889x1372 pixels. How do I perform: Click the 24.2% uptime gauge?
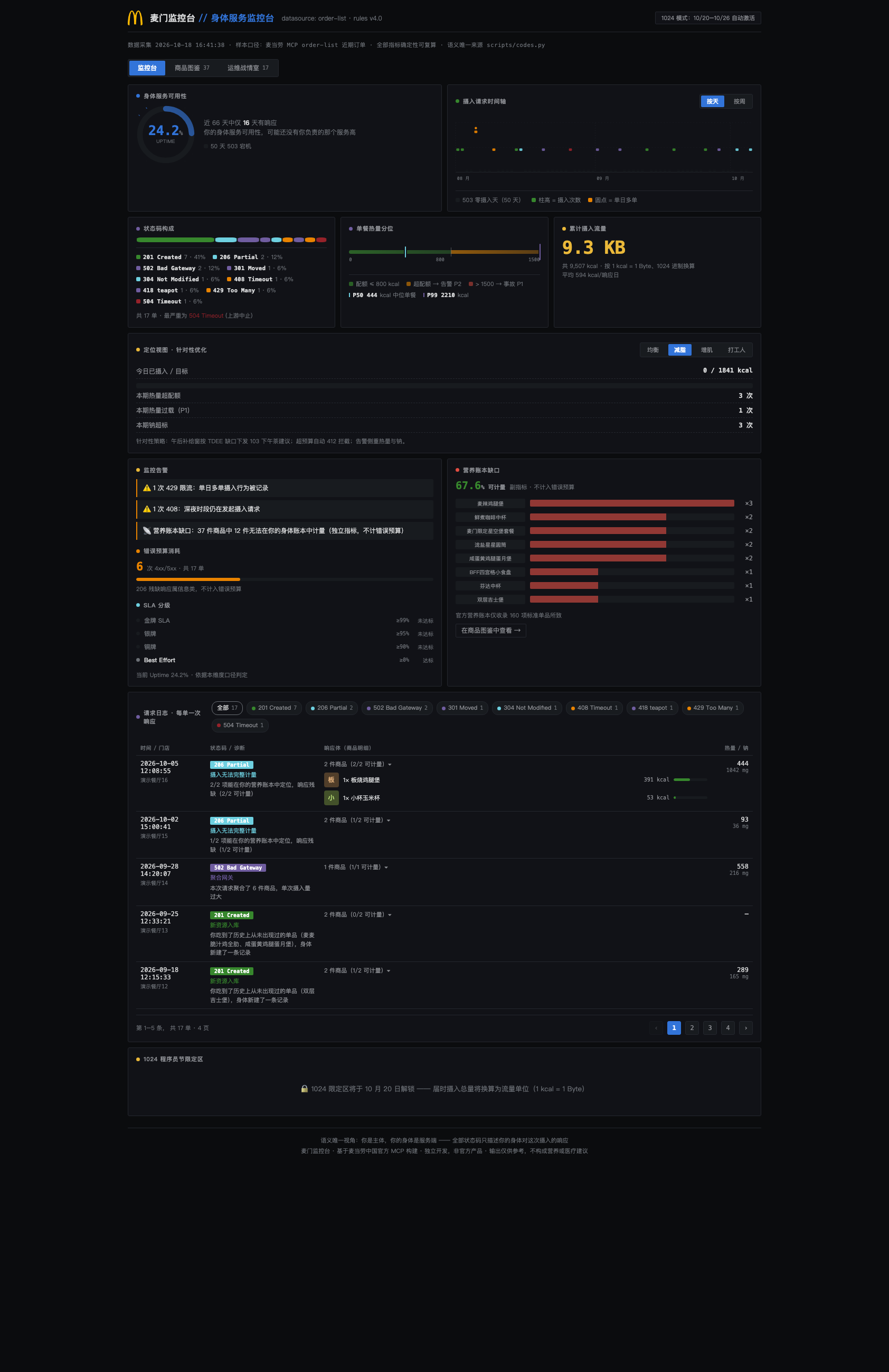click(165, 135)
